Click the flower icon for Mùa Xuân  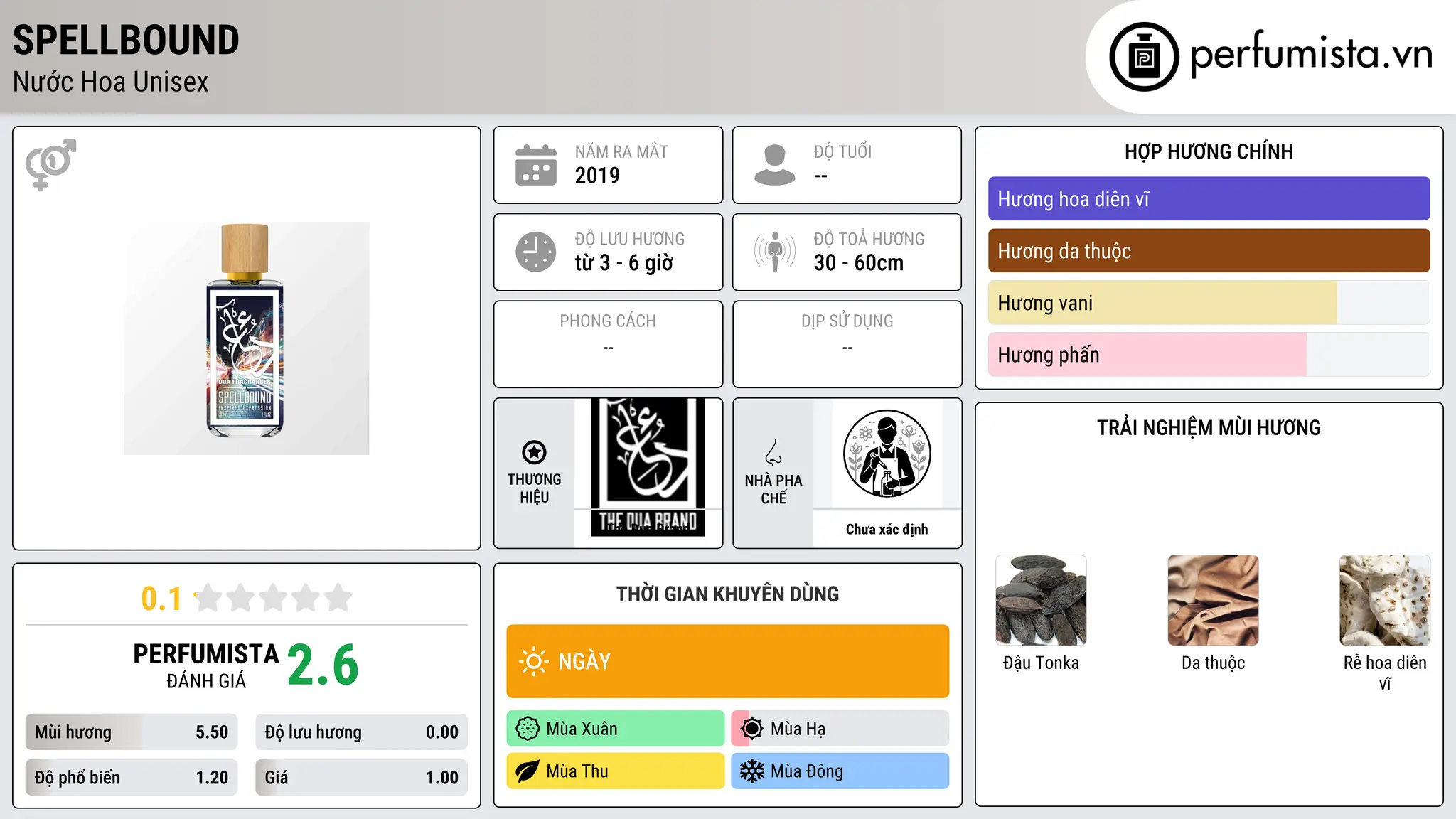[x=528, y=729]
